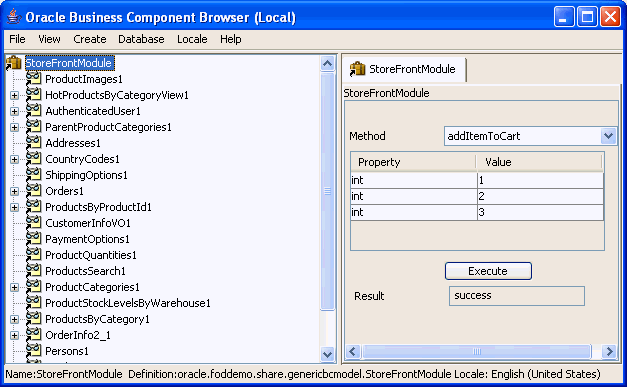Expand the HotProductsByCategoryView1 node
This screenshot has width=627, height=387.
[x=14, y=95]
